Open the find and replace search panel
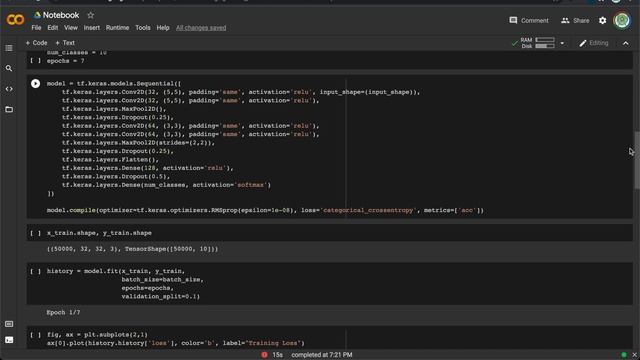This screenshot has width=640, height=360. [9, 68]
